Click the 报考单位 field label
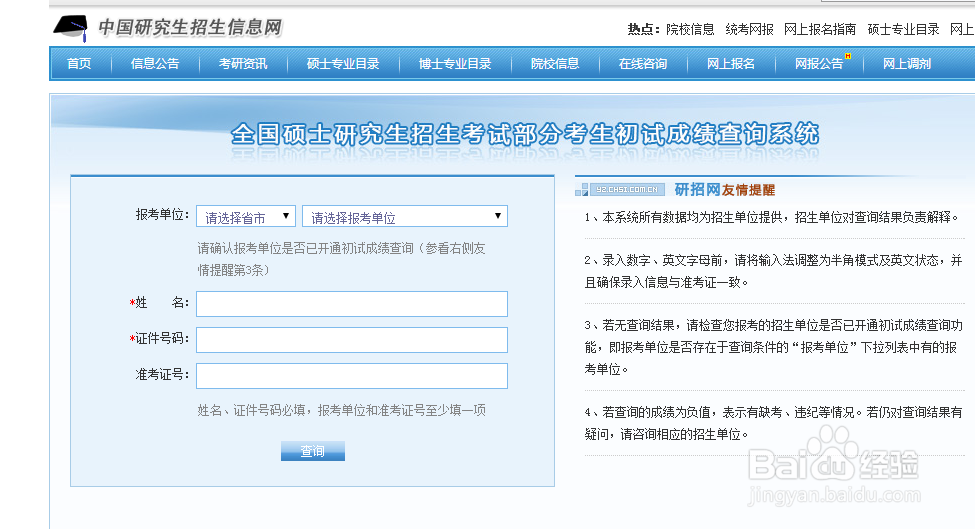 (x=162, y=215)
